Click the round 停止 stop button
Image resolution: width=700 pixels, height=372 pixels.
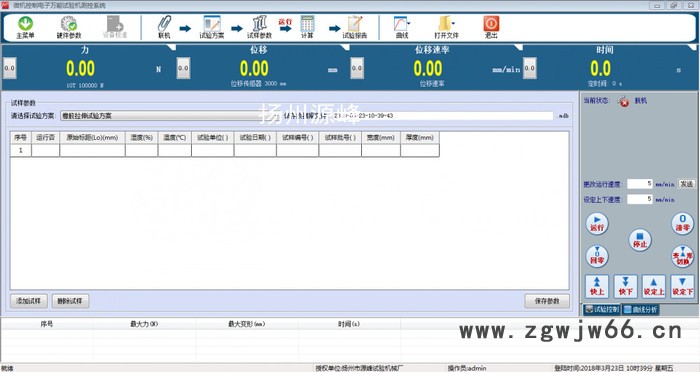click(x=640, y=240)
